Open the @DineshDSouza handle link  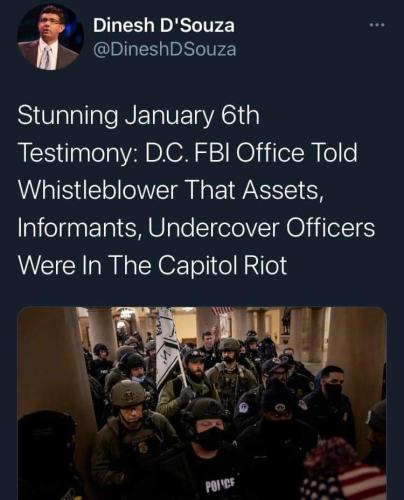pyautogui.click(x=165, y=49)
